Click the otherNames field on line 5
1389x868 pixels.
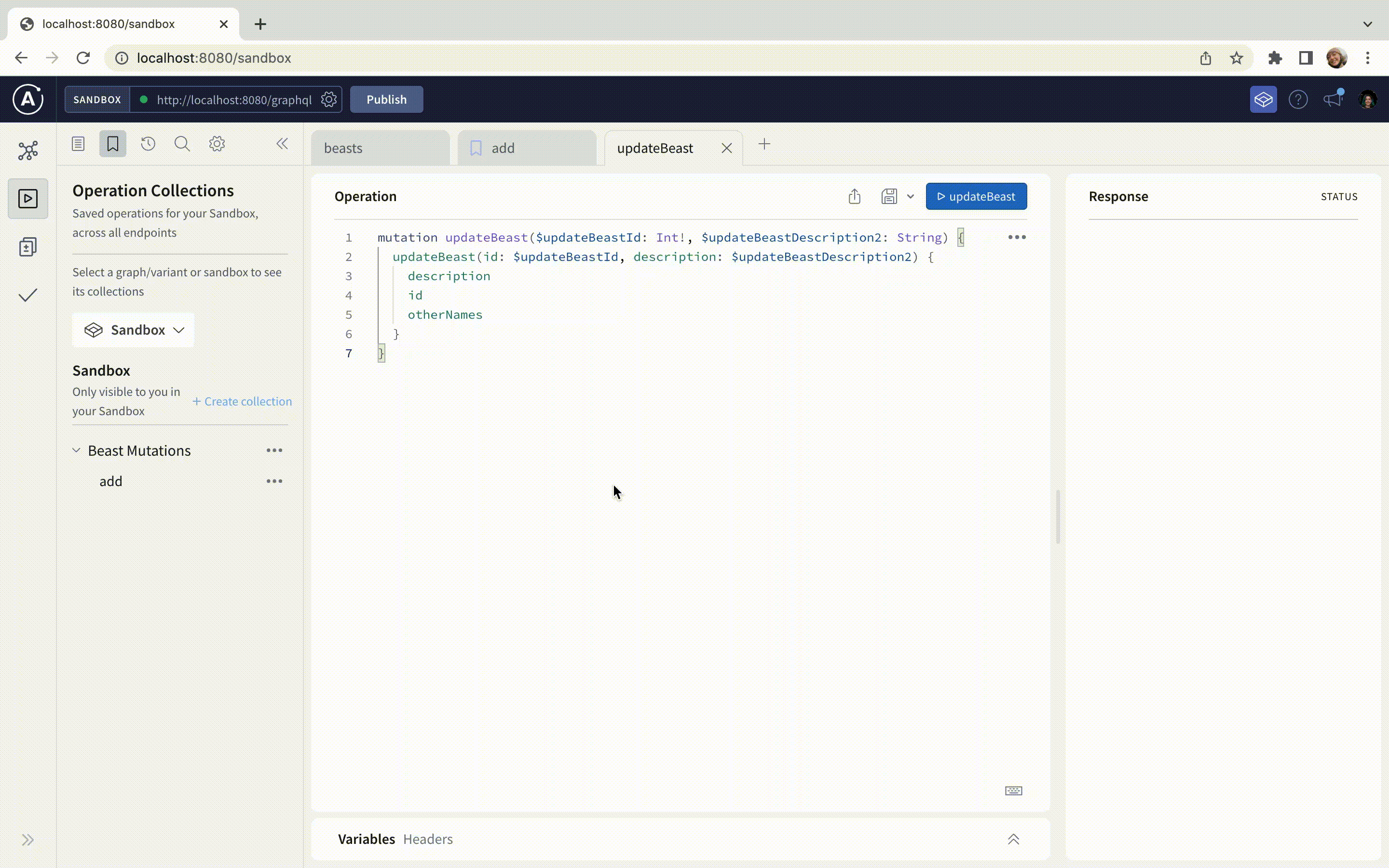pyautogui.click(x=445, y=314)
